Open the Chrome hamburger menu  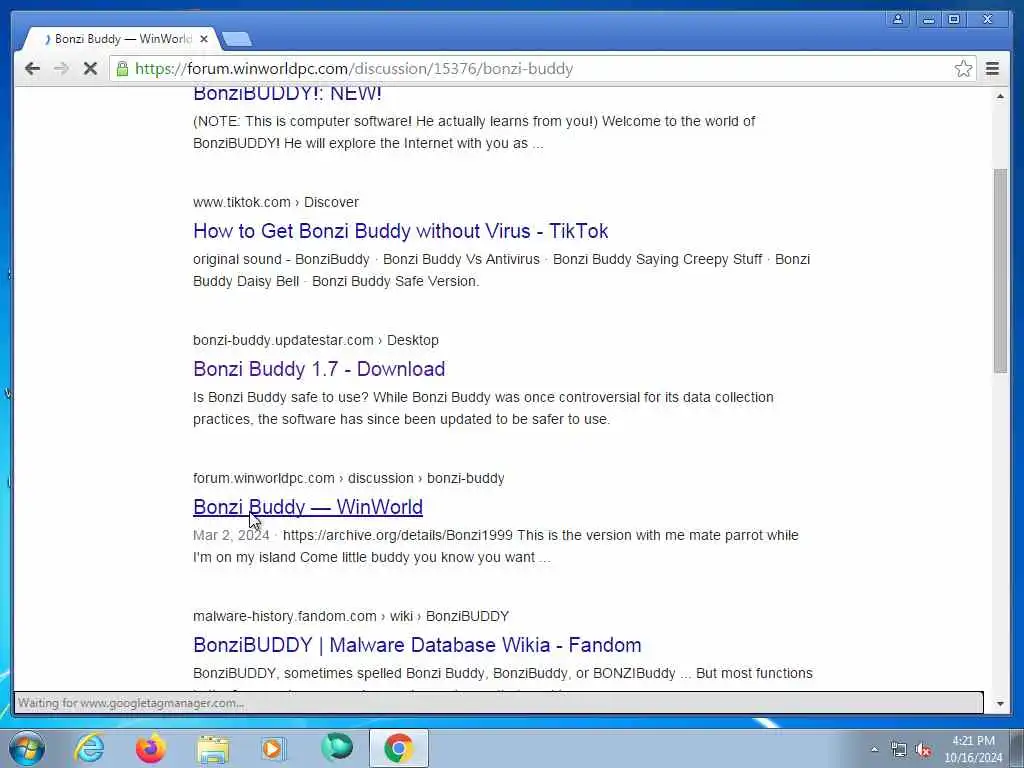[x=992, y=69]
